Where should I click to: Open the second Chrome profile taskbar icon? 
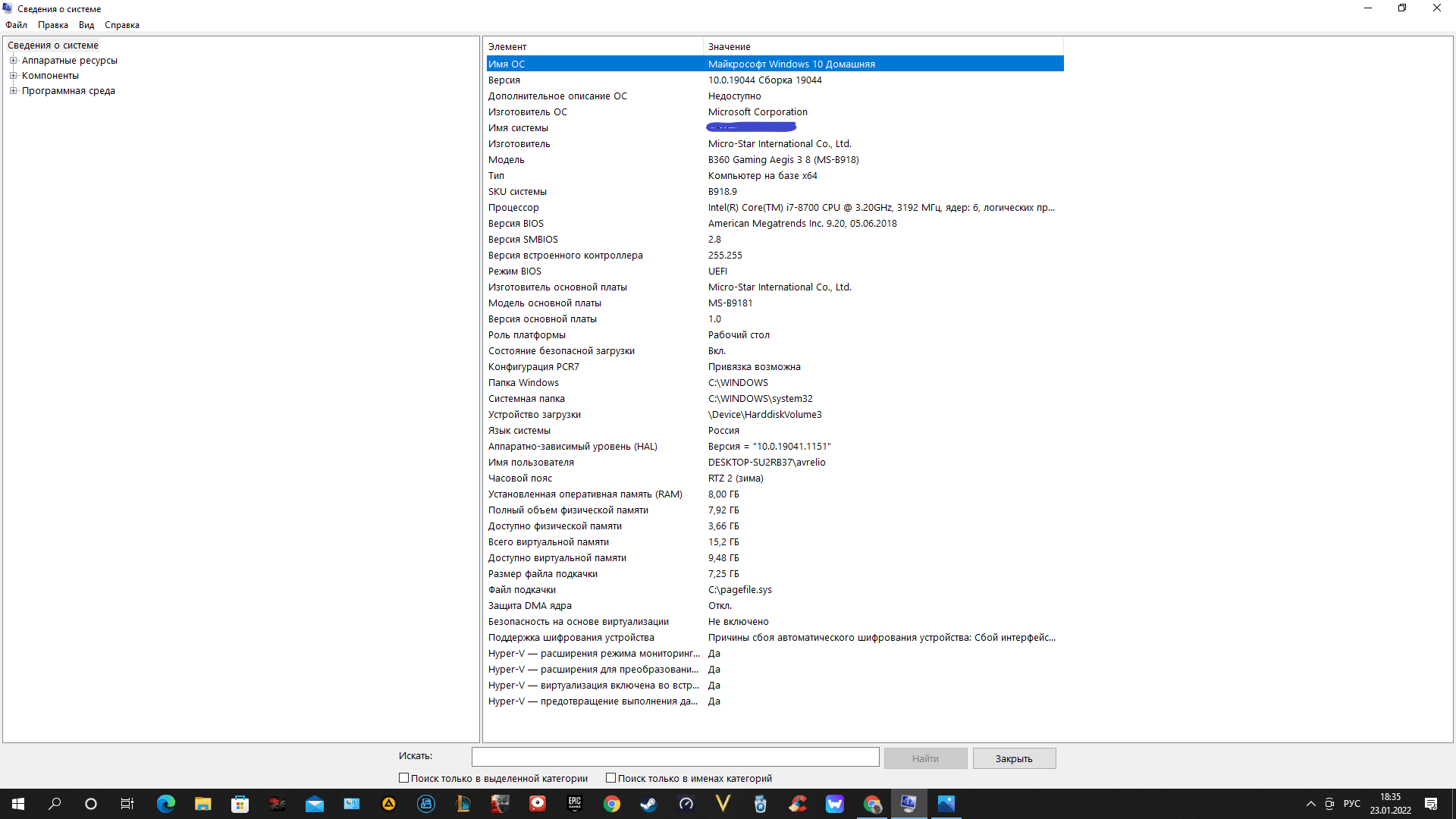click(x=871, y=804)
